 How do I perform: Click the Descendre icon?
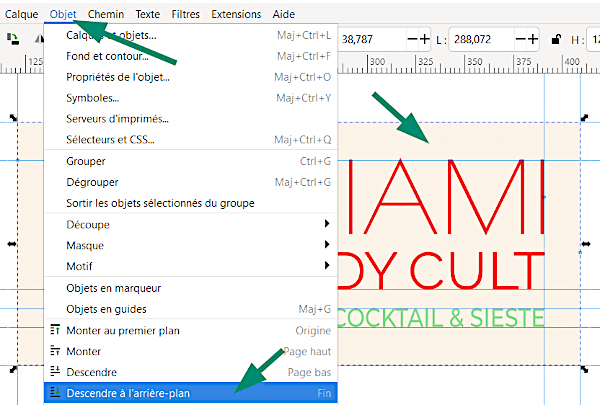click(55, 371)
